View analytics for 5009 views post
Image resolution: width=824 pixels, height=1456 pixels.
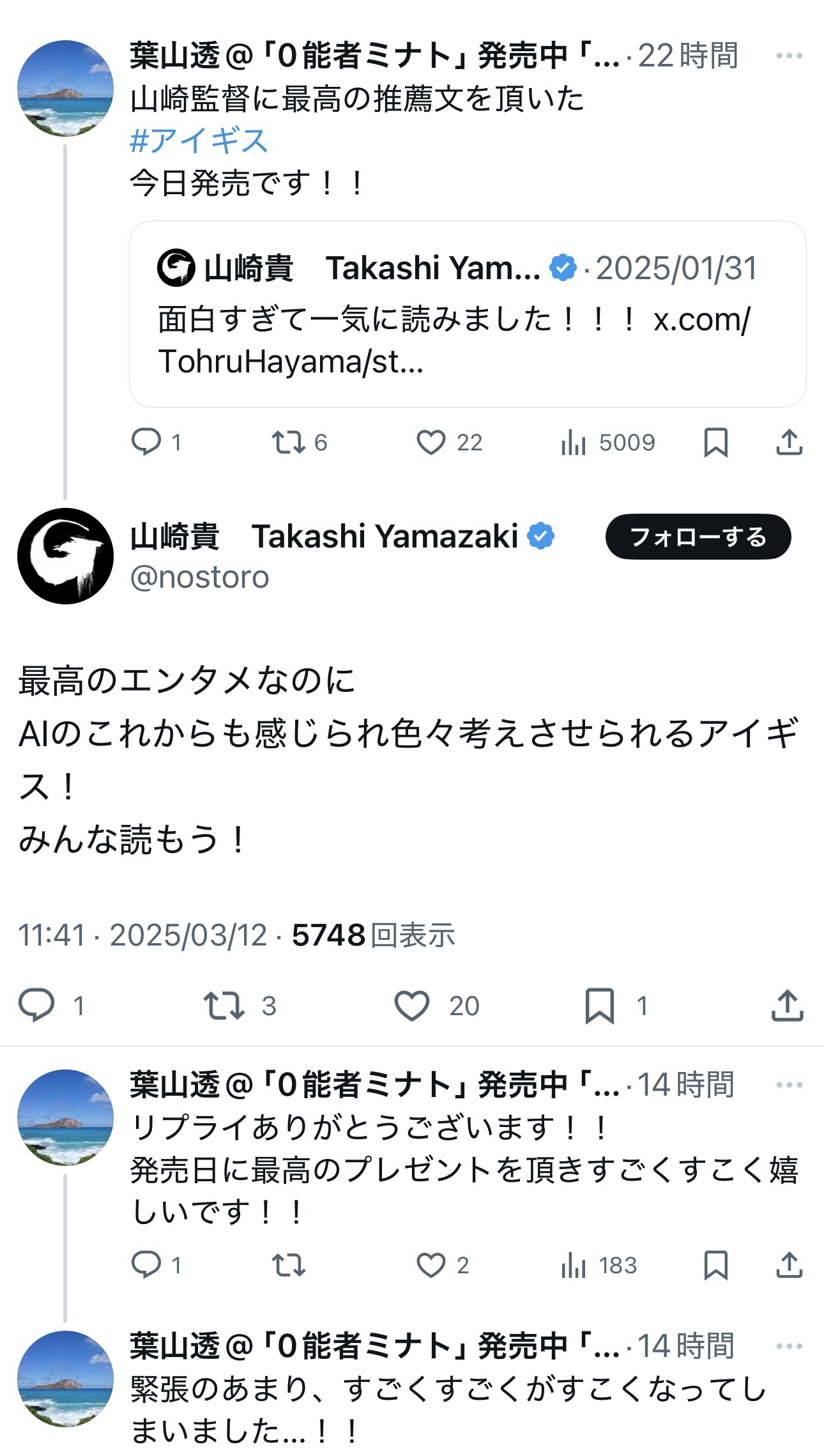(x=574, y=442)
